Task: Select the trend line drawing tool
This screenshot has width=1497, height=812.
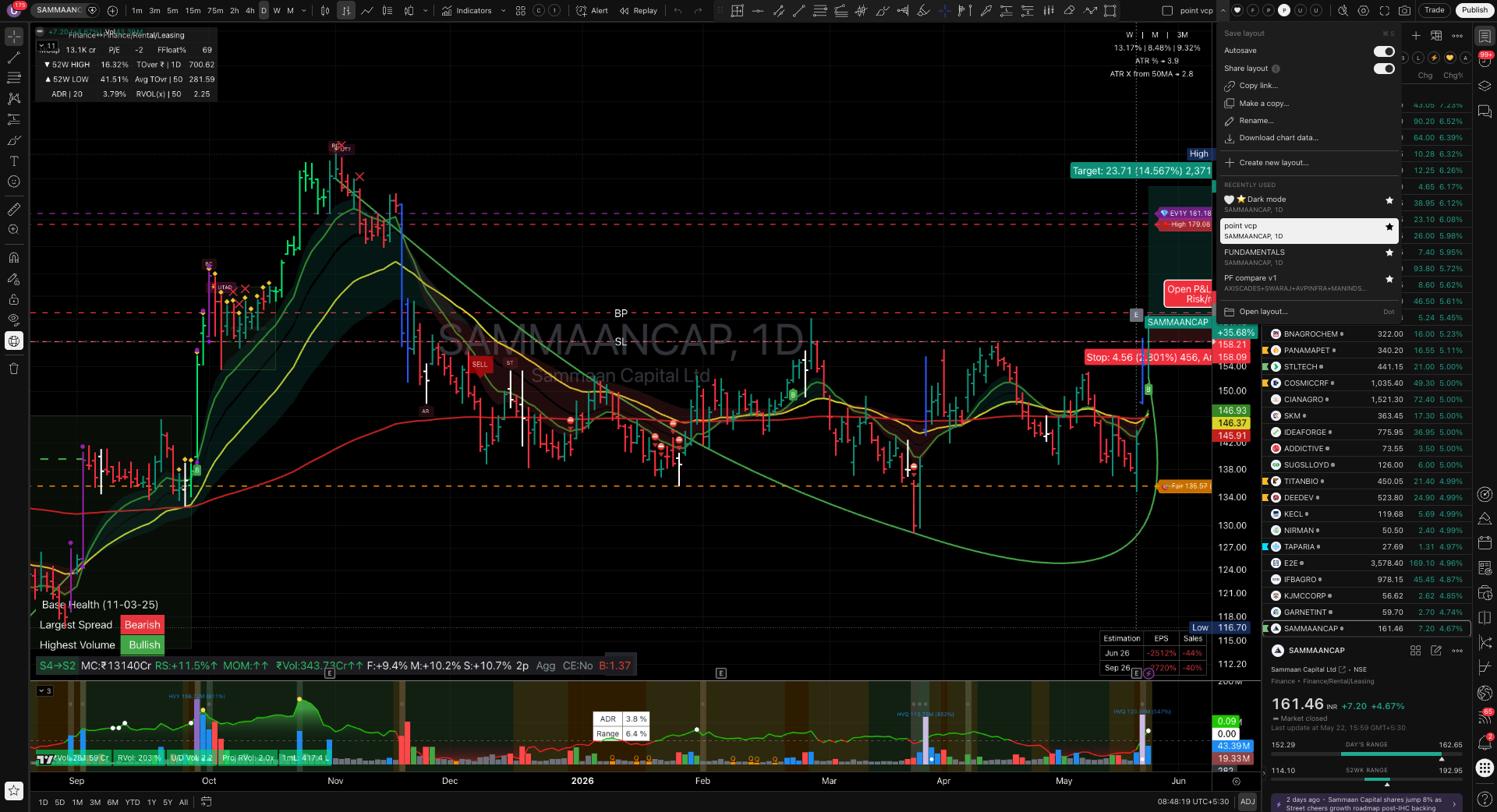Action: (x=13, y=58)
